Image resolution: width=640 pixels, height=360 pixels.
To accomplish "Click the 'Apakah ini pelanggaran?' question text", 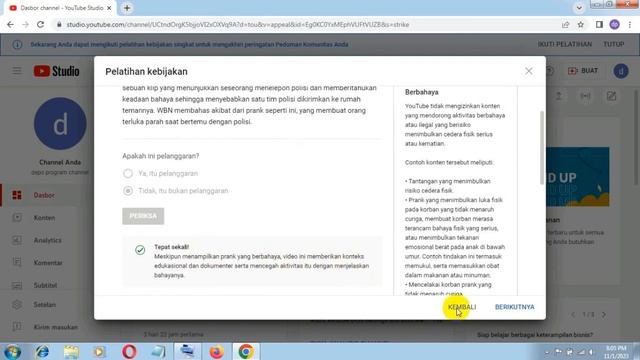I will click(x=161, y=156).
